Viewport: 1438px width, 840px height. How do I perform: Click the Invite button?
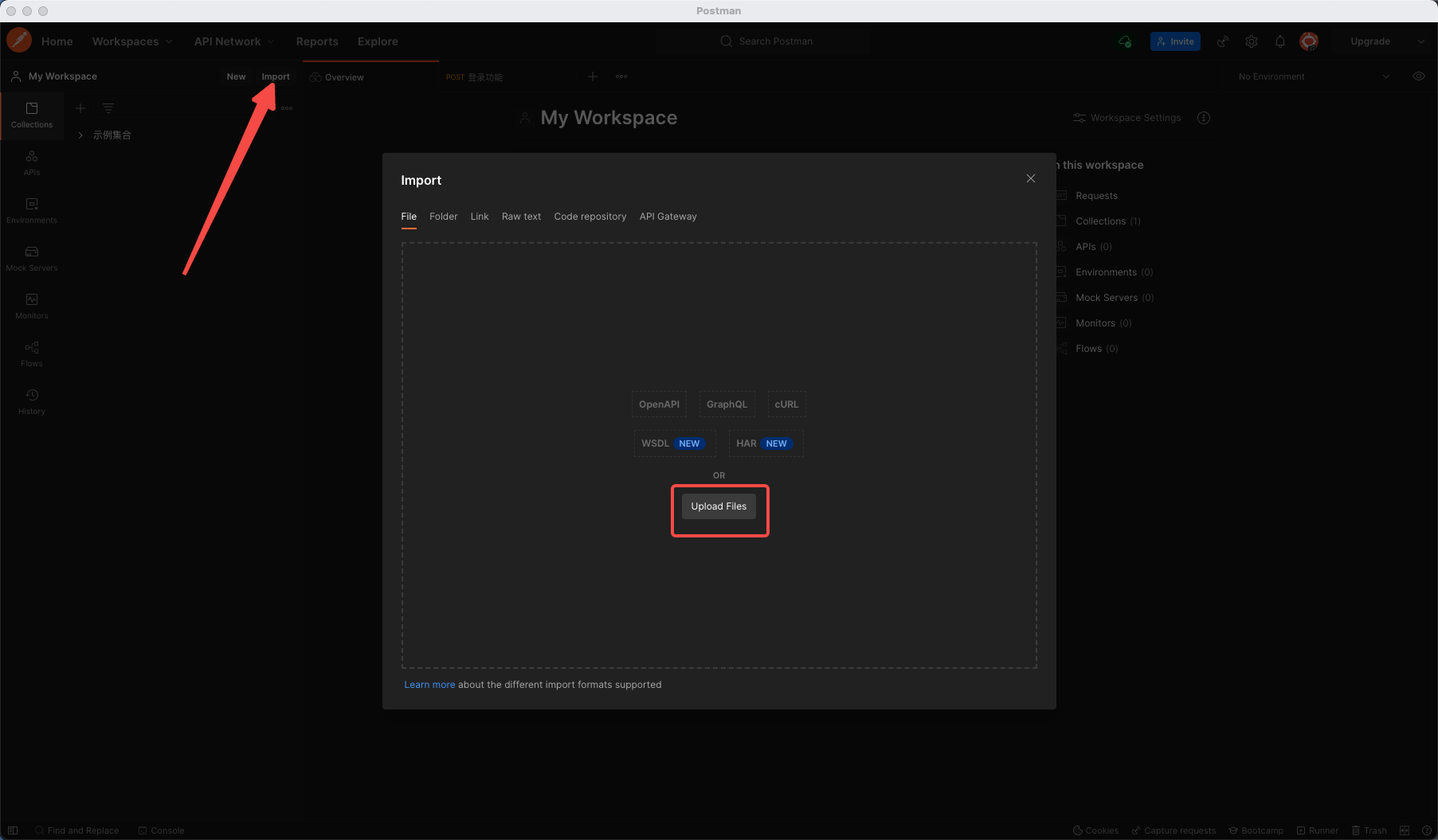pos(1175,41)
